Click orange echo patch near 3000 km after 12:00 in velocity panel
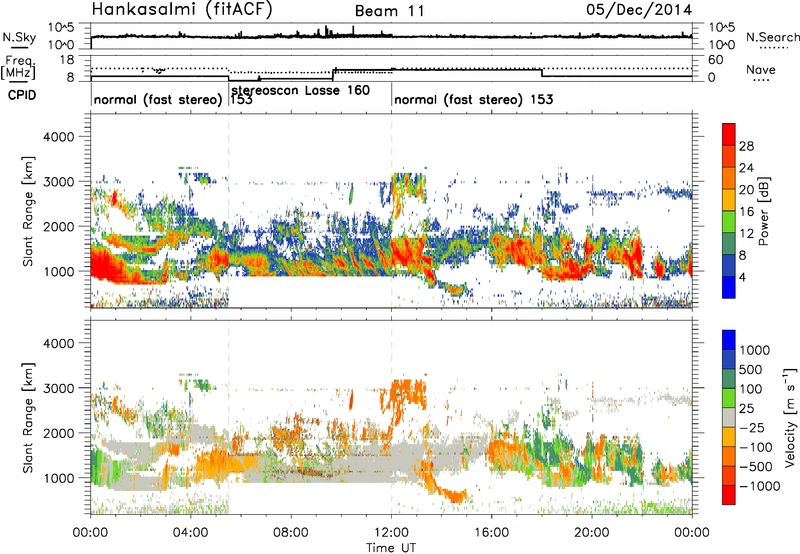This screenshot has height=554, width=800. coord(407,392)
